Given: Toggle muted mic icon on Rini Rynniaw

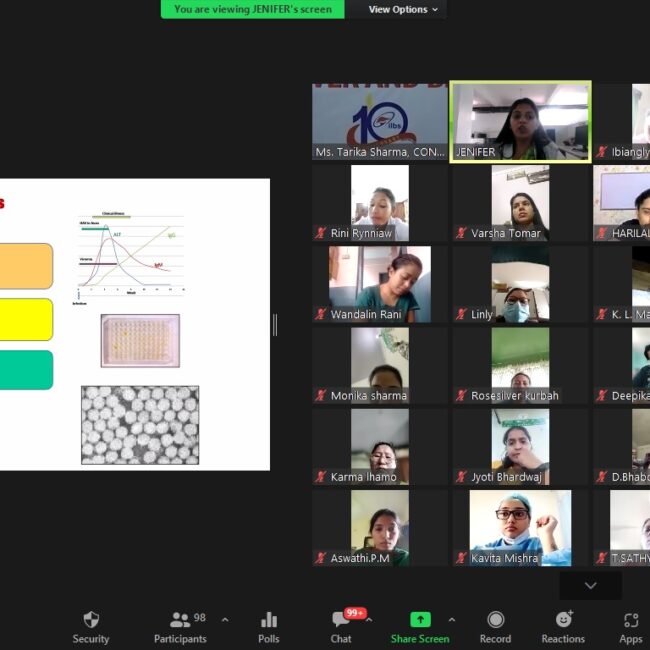Looking at the screenshot, I should click(321, 234).
